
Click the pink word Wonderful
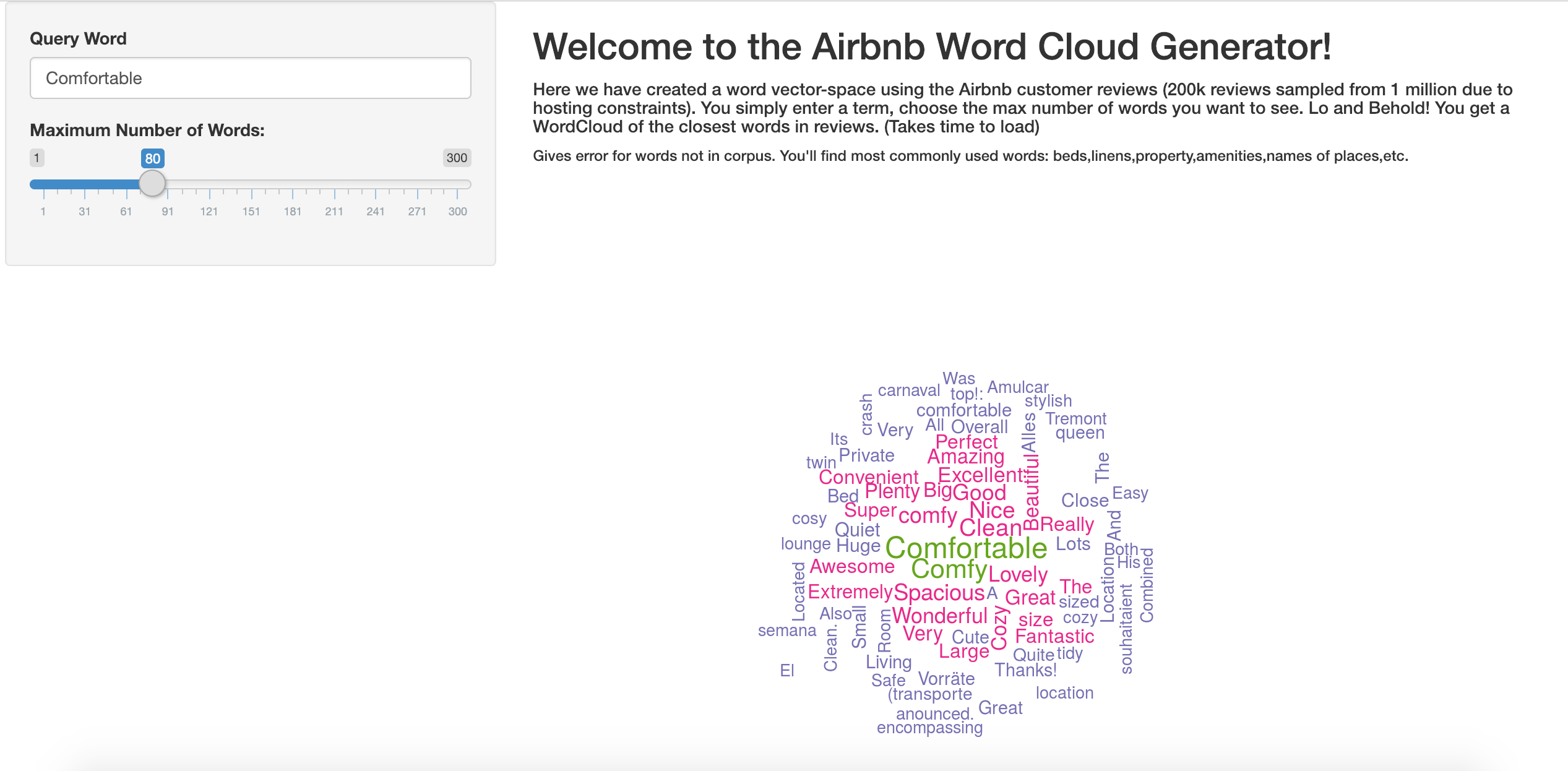(939, 616)
